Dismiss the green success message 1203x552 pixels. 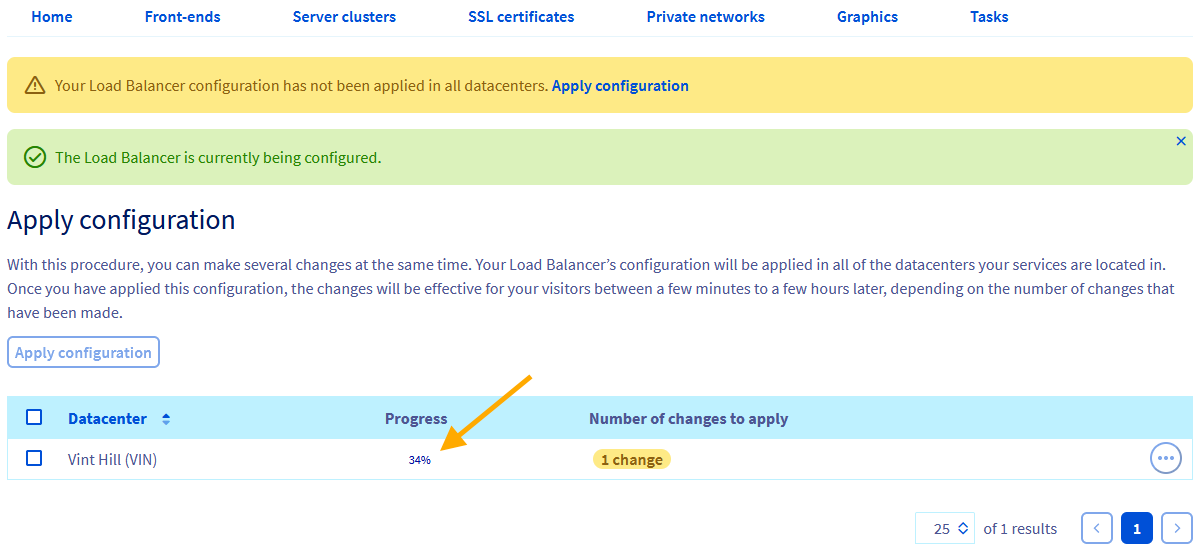[x=1181, y=141]
